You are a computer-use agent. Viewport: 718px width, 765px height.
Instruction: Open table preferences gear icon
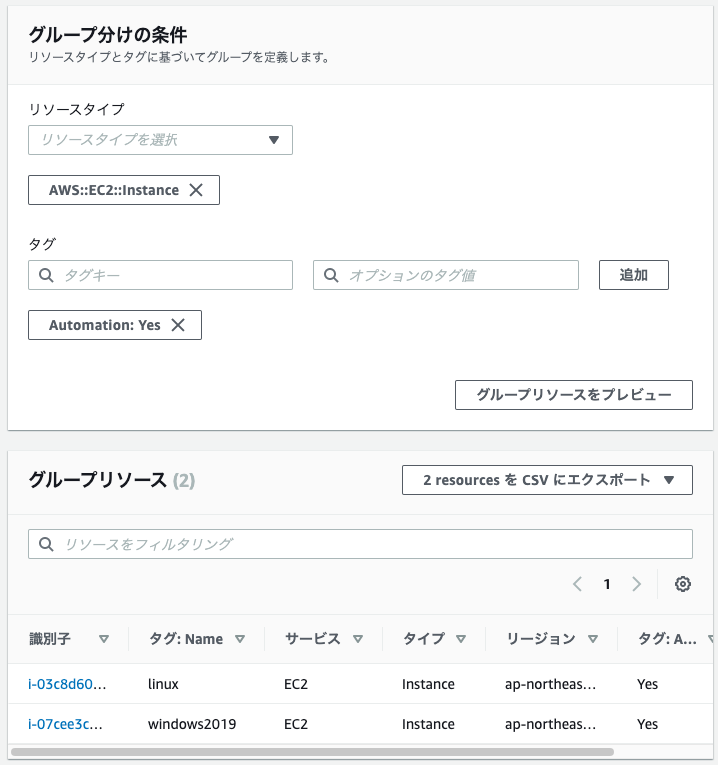tap(682, 584)
